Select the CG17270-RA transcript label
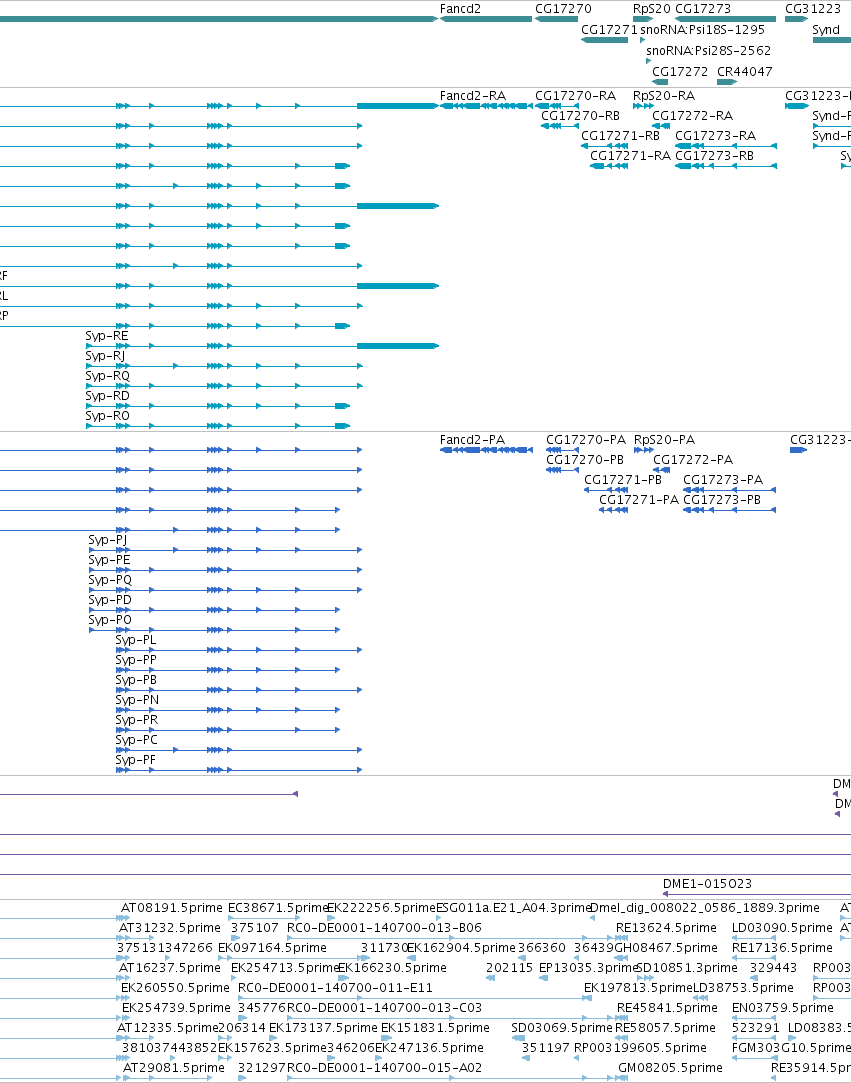This screenshot has height=1083, width=851. pyautogui.click(x=575, y=96)
